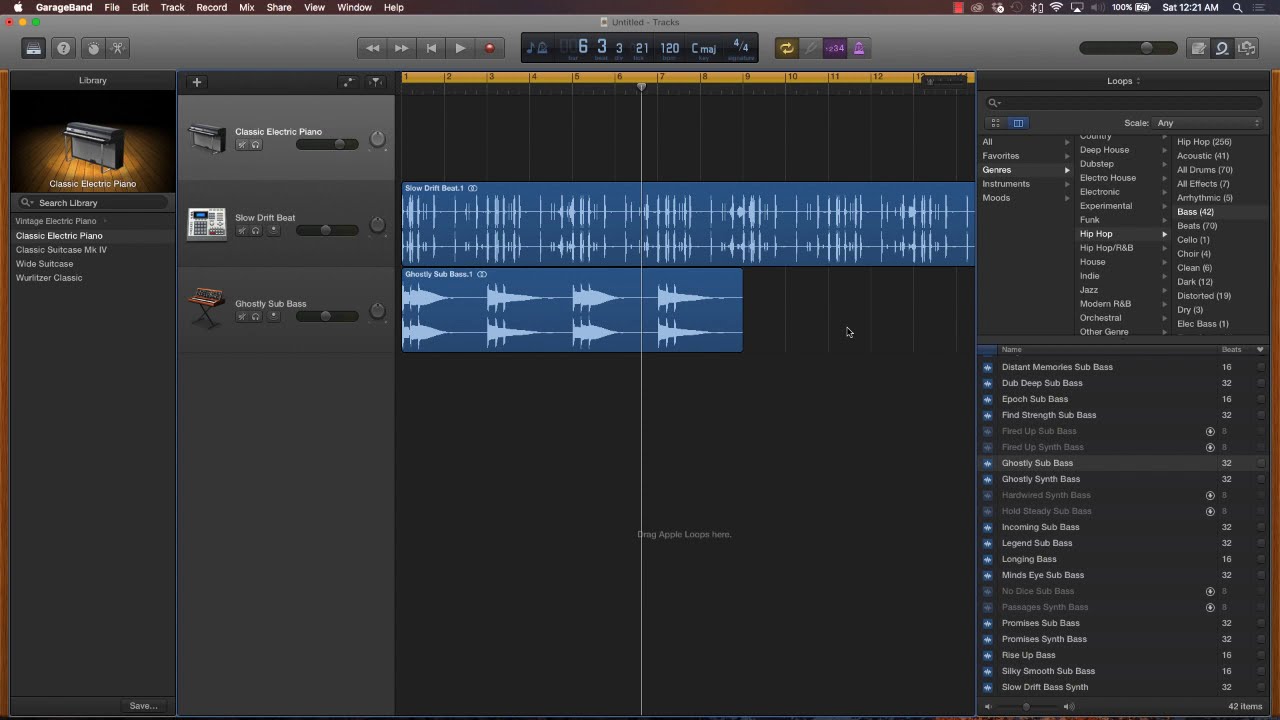Download the Hold Steady Sub Bass loop
This screenshot has width=1280, height=720.
click(1210, 511)
